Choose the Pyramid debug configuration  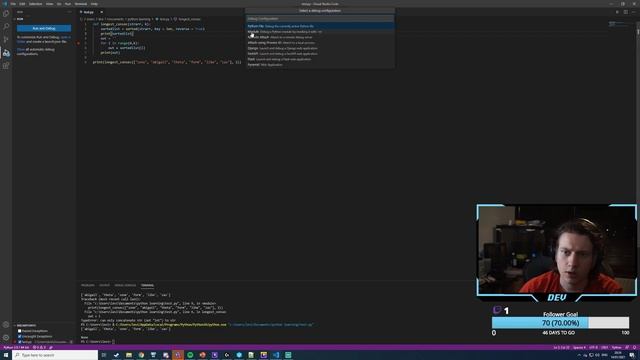(320, 64)
